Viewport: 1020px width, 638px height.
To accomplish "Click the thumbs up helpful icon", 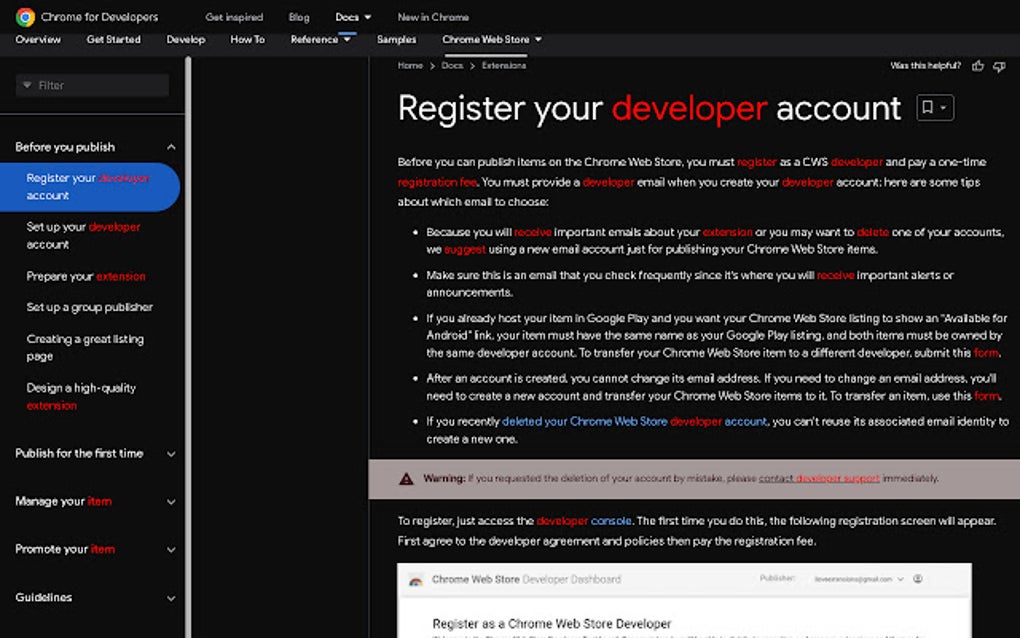I will pos(978,66).
